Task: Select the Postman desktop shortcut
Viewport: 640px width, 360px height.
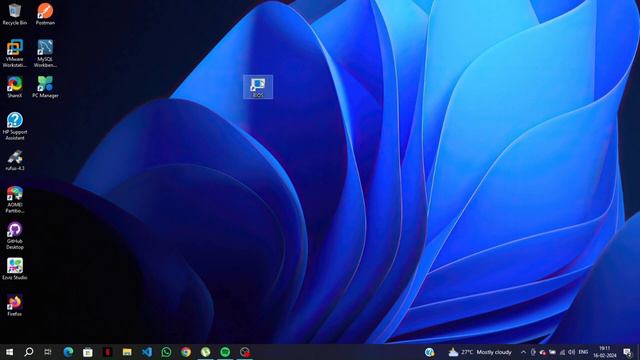Action: point(45,14)
